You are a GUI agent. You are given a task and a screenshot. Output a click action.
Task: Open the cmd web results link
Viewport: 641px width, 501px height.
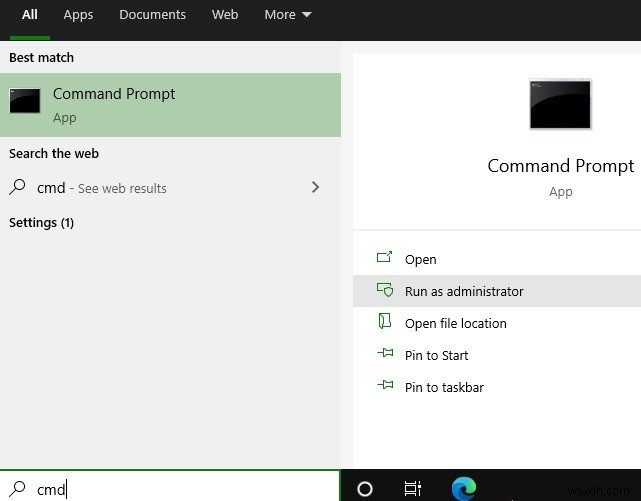102,188
